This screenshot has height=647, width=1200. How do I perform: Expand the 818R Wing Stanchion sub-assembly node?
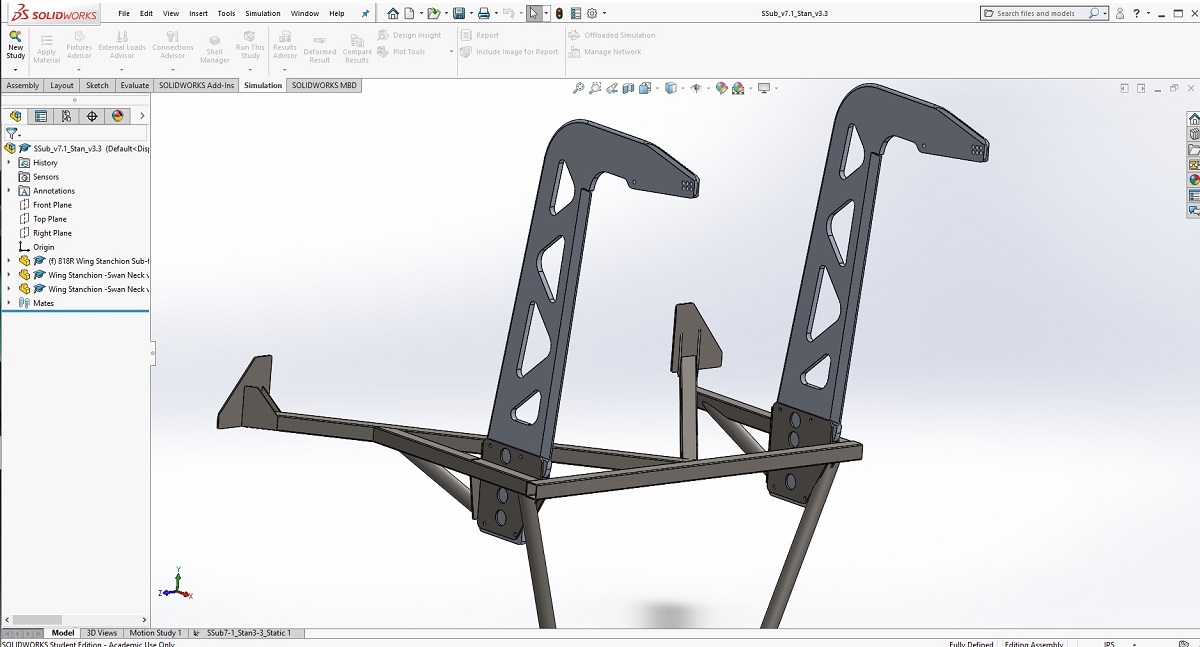pyautogui.click(x=9, y=260)
